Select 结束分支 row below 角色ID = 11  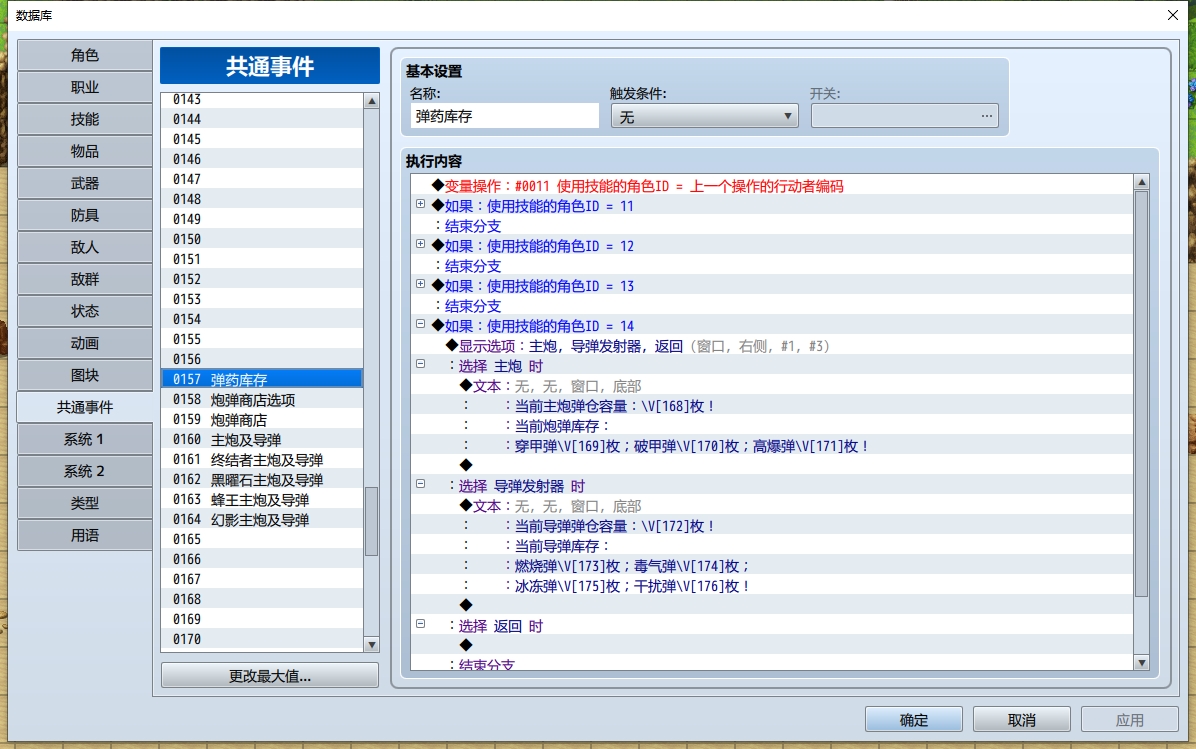coord(771,227)
